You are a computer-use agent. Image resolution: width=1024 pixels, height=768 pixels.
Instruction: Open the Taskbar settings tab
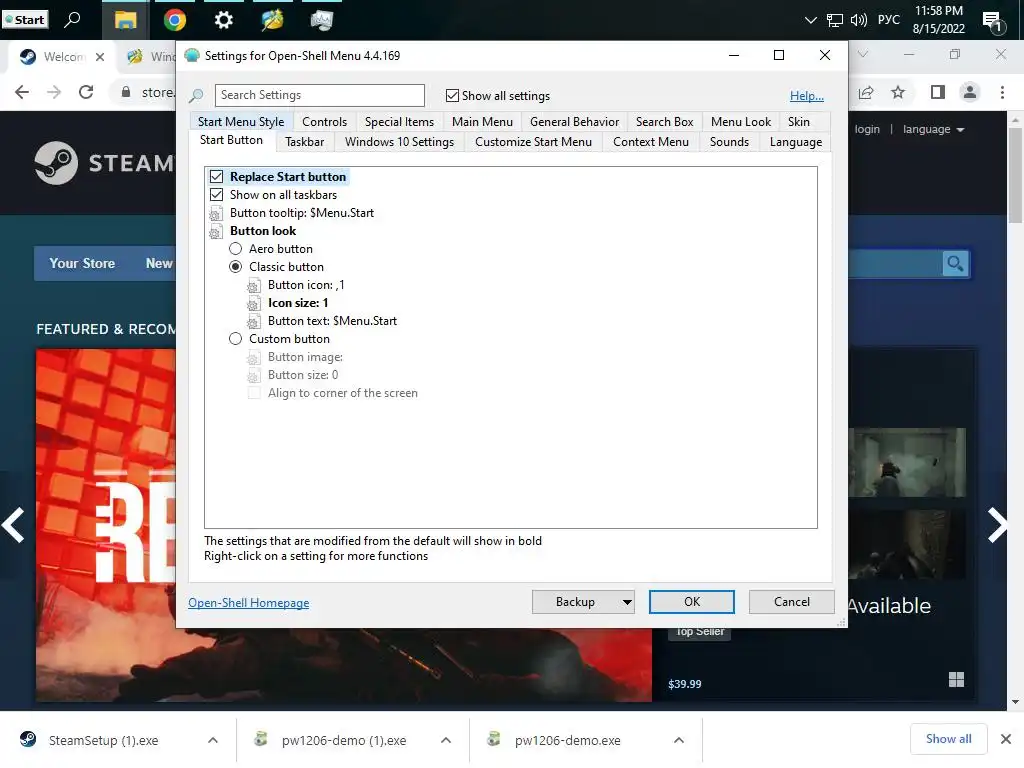pyautogui.click(x=304, y=142)
